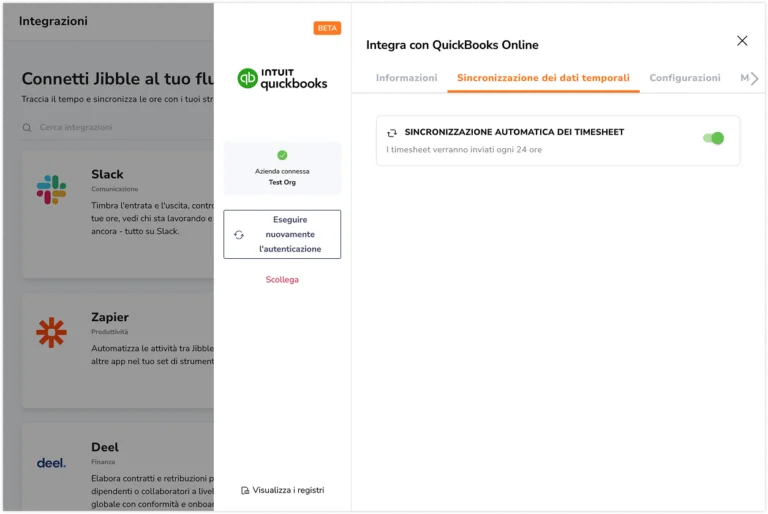768x514 pixels.
Task: Open the Deel integration card title
Action: [105, 447]
